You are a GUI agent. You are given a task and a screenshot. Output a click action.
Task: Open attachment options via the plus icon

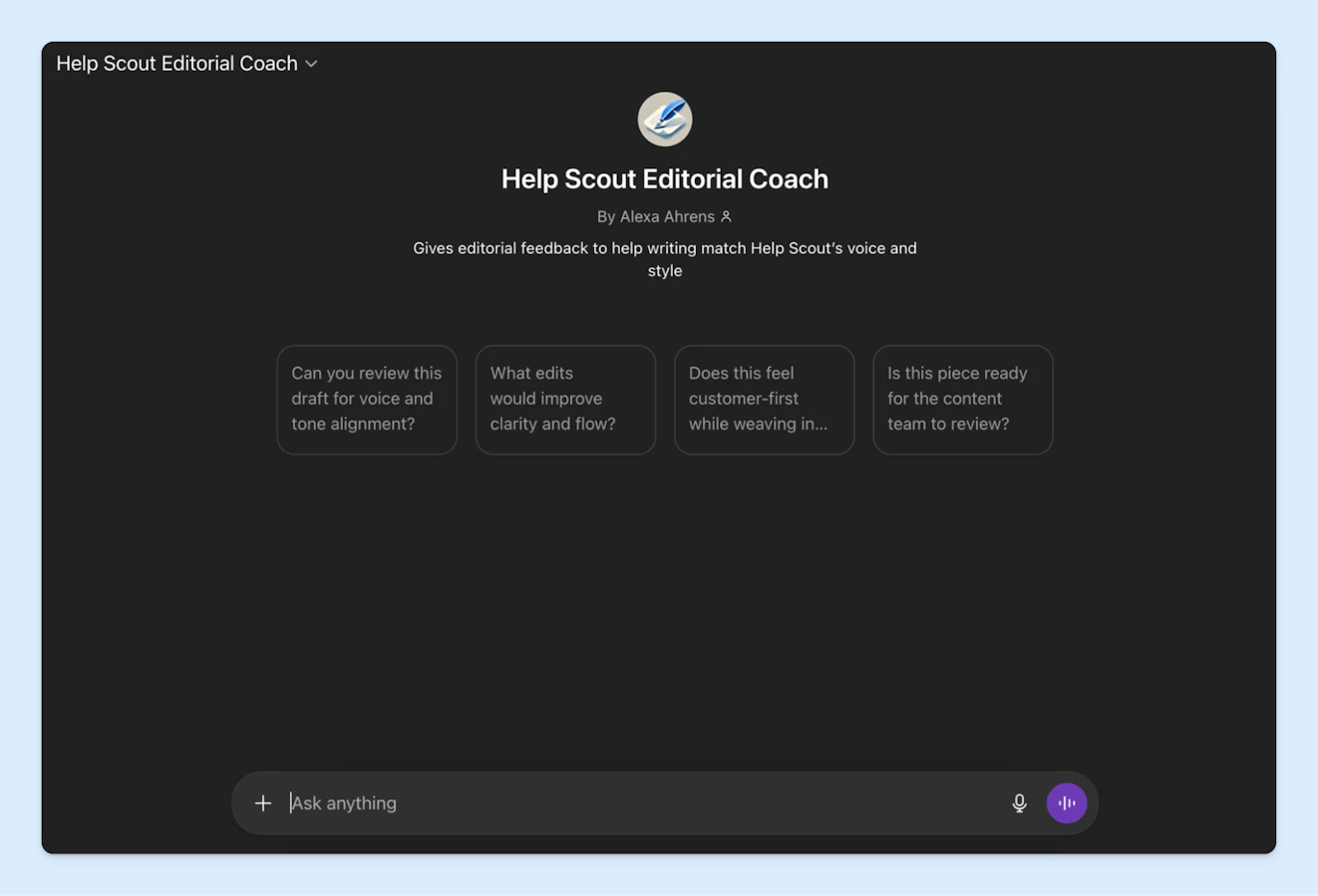click(x=262, y=802)
